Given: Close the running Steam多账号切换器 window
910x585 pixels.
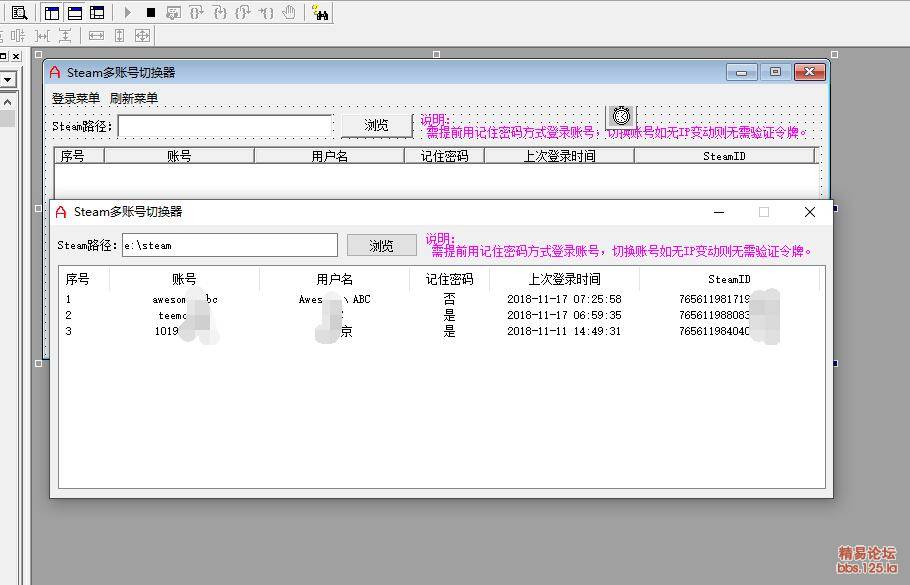Looking at the screenshot, I should (810, 212).
